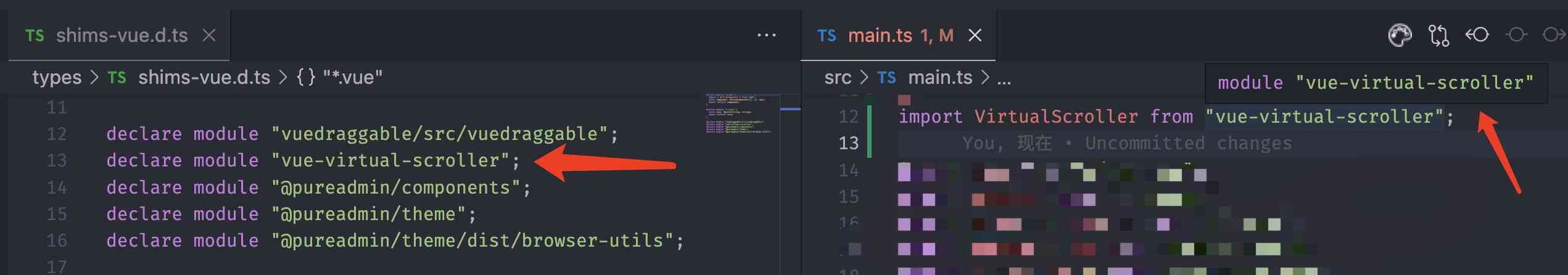Switch to the shims-vue.d.ts tab

(x=121, y=36)
